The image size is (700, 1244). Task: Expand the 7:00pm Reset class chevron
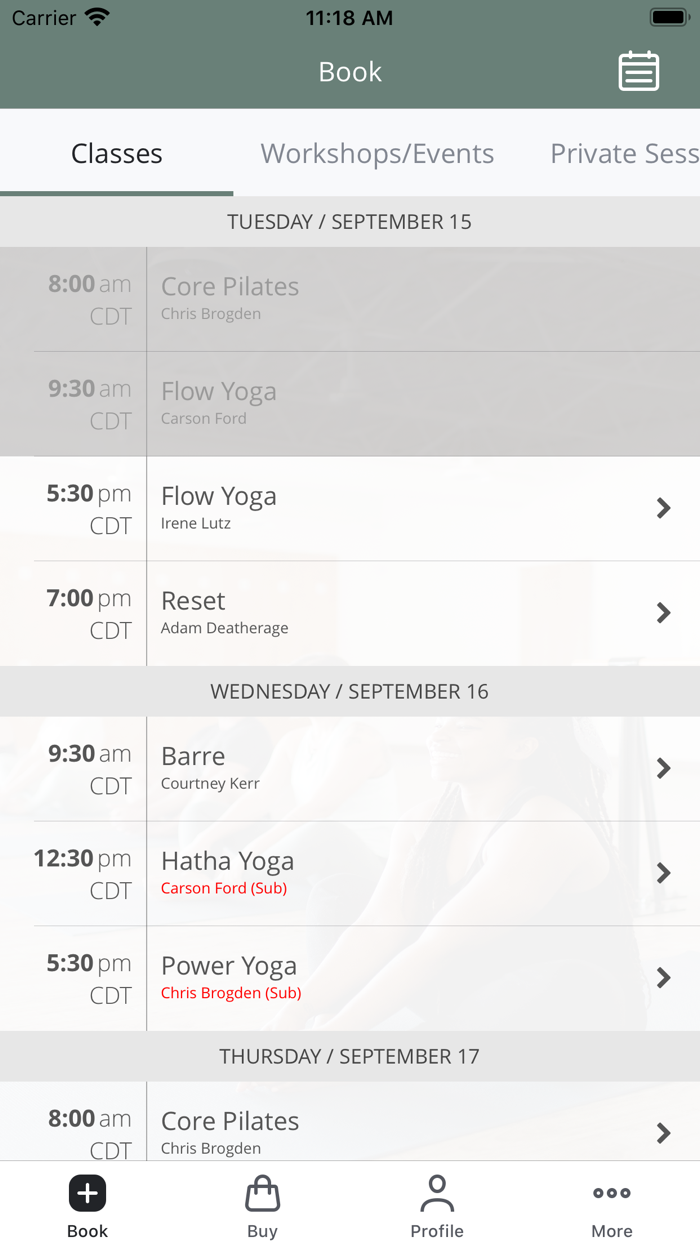[663, 613]
